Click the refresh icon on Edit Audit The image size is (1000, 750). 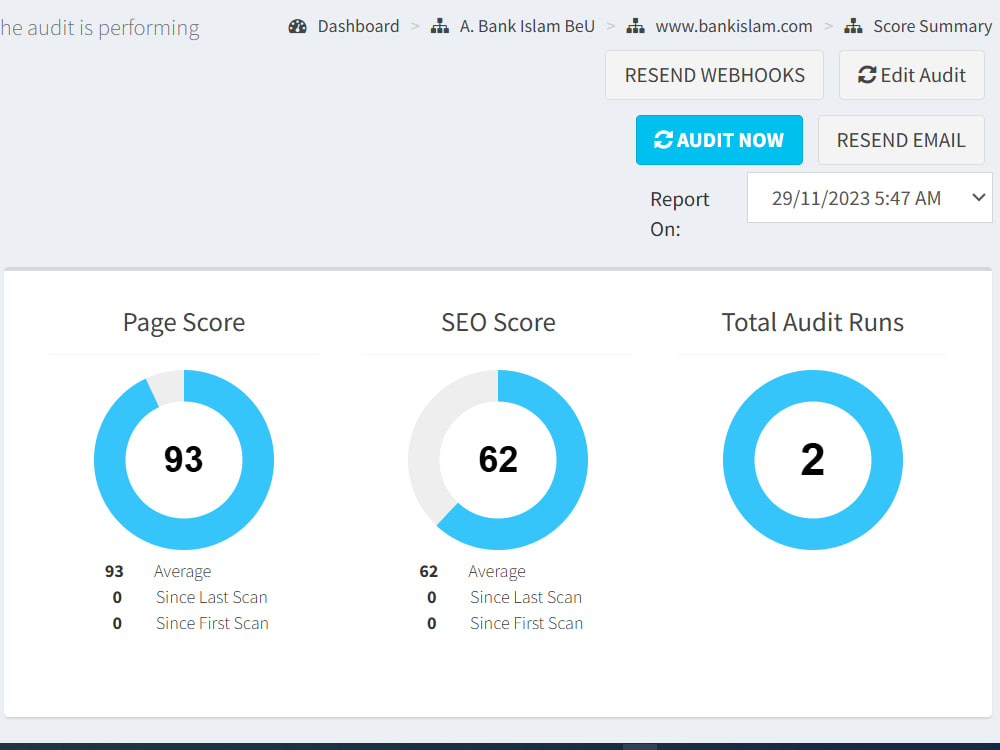(867, 75)
